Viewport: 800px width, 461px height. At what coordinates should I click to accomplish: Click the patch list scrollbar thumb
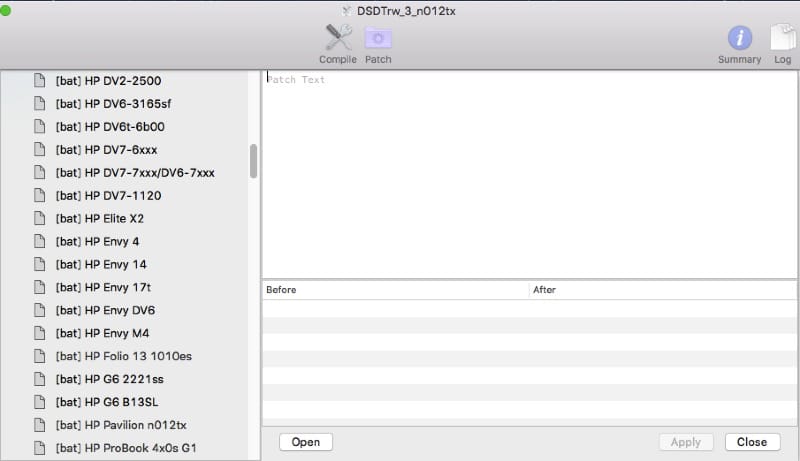pos(254,161)
